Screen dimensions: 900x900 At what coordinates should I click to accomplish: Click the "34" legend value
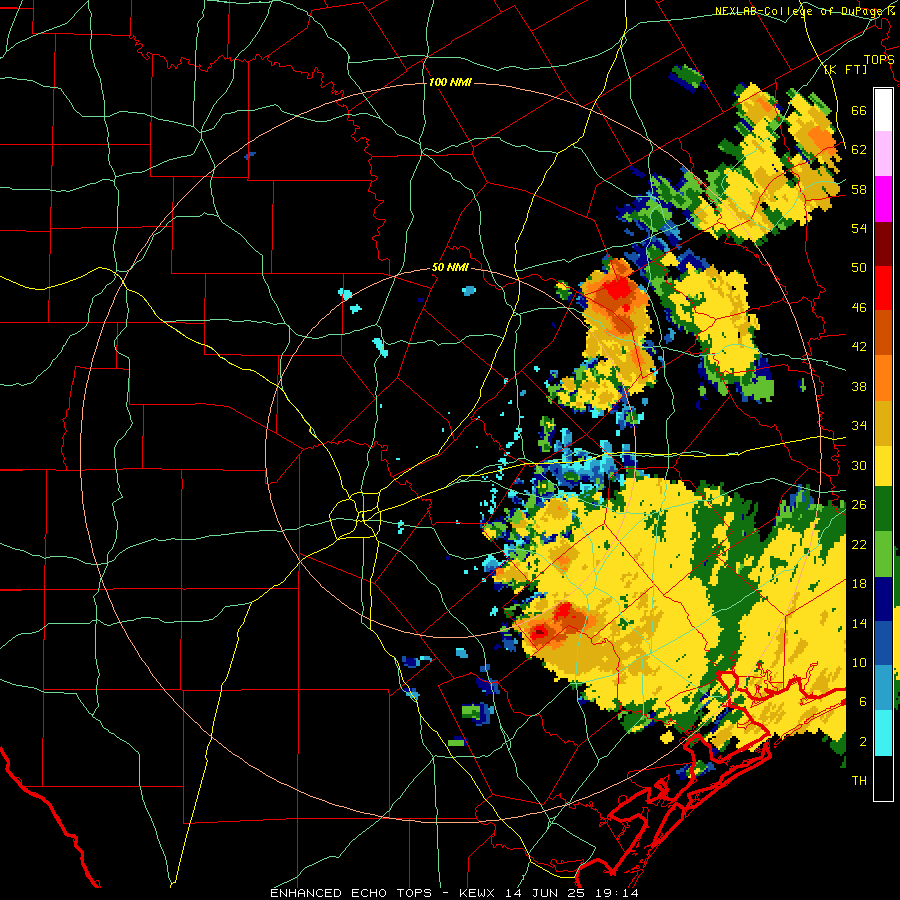click(859, 426)
